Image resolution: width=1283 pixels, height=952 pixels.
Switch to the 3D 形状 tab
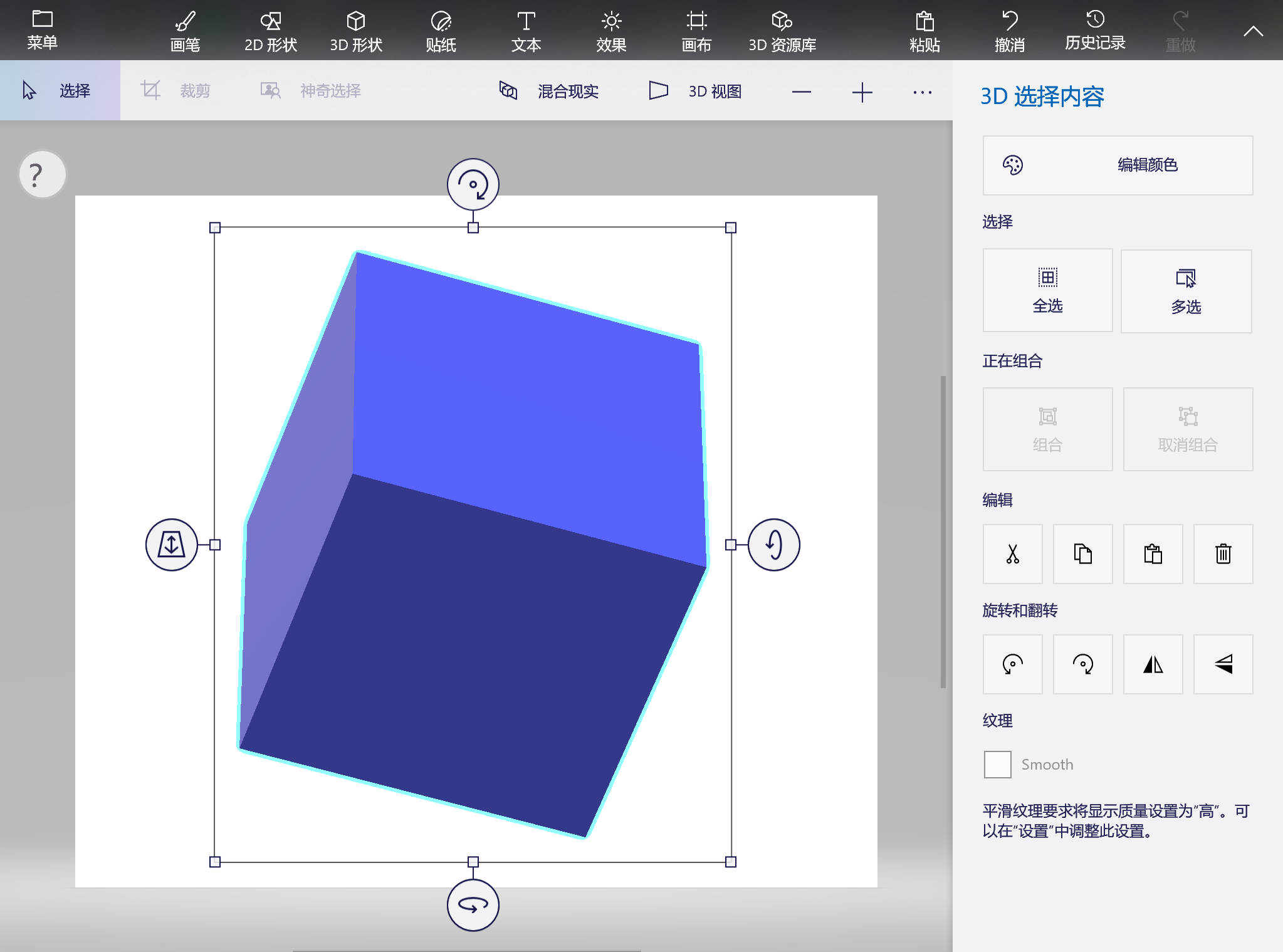(356, 31)
